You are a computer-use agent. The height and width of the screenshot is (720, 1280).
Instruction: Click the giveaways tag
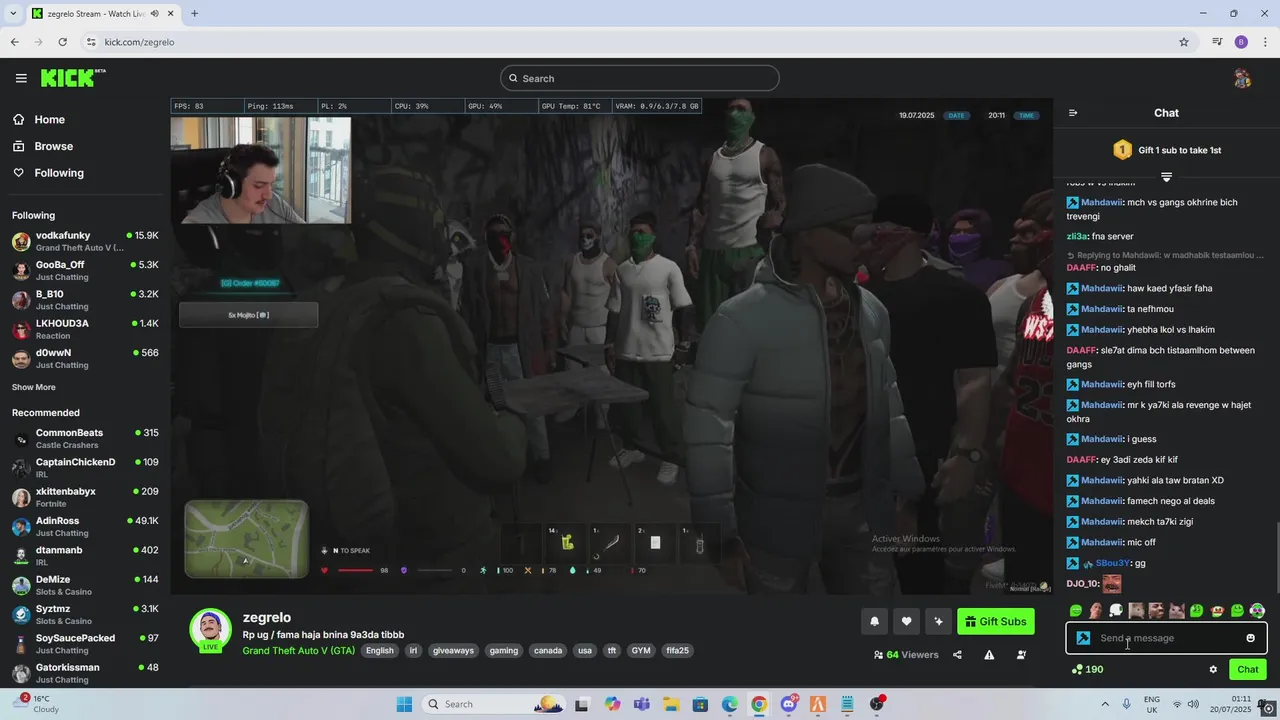[453, 650]
